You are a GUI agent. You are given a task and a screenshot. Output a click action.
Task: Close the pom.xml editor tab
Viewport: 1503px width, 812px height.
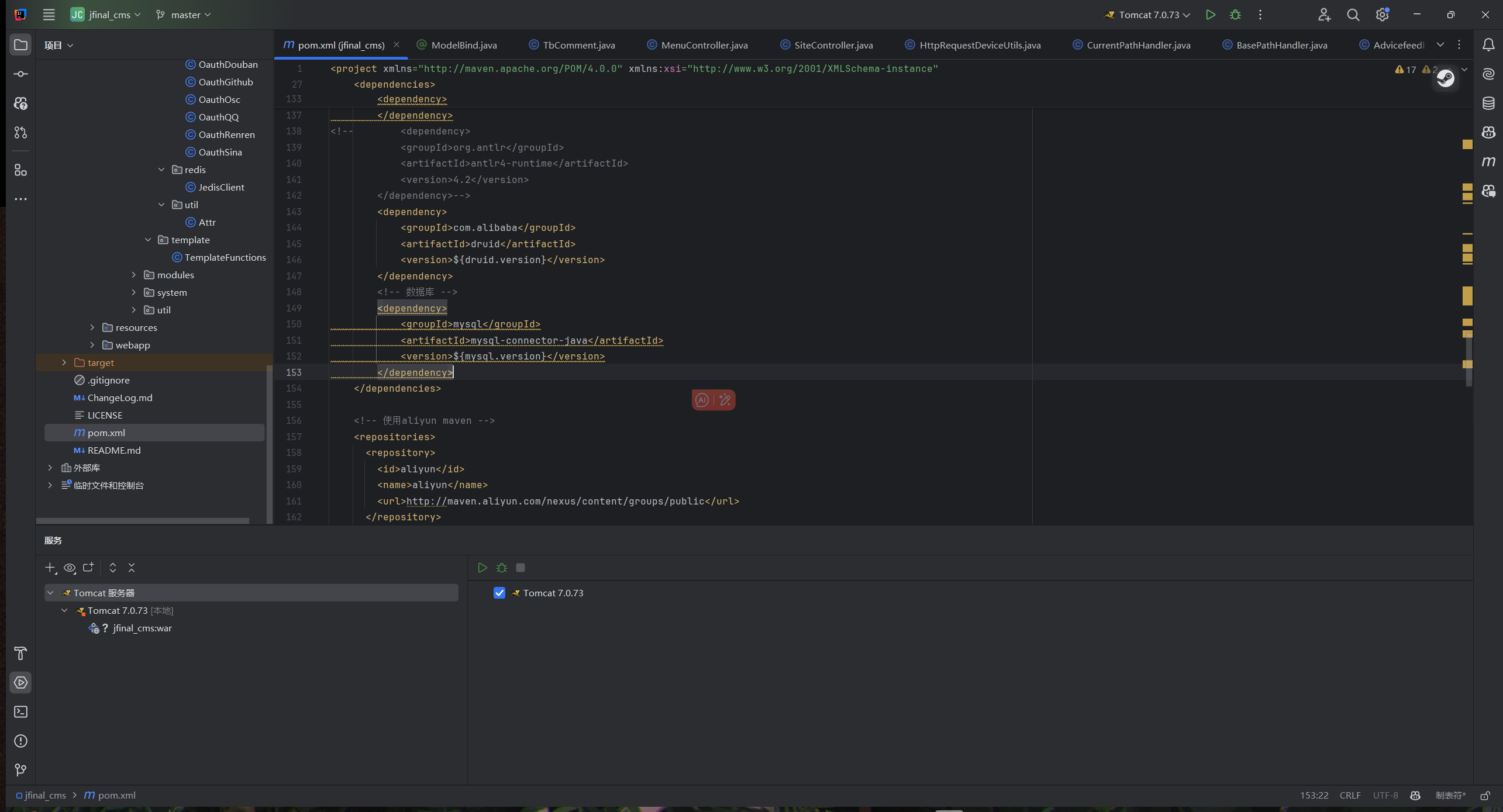(397, 44)
